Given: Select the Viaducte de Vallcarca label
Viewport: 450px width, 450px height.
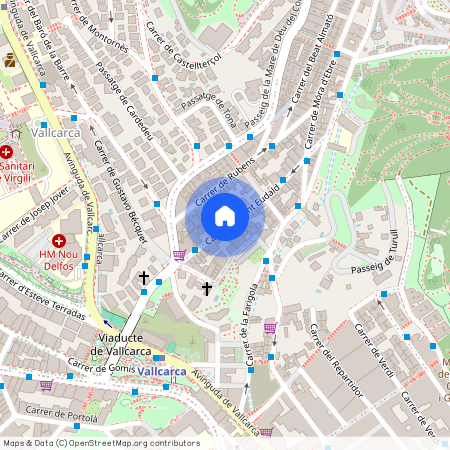Looking at the screenshot, I should pyautogui.click(x=121, y=344).
